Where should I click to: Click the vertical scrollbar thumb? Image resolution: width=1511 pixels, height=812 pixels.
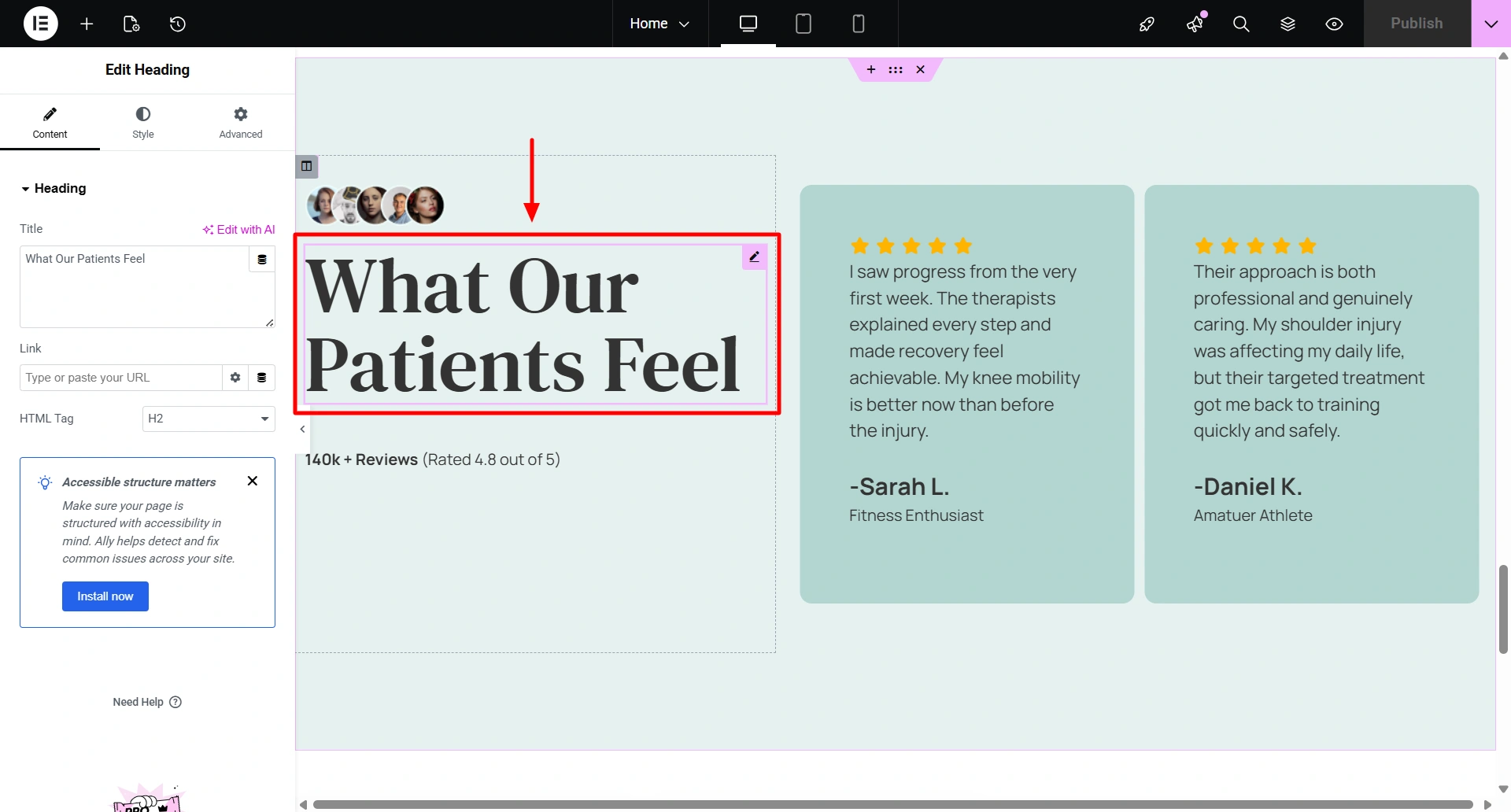pos(1503,609)
